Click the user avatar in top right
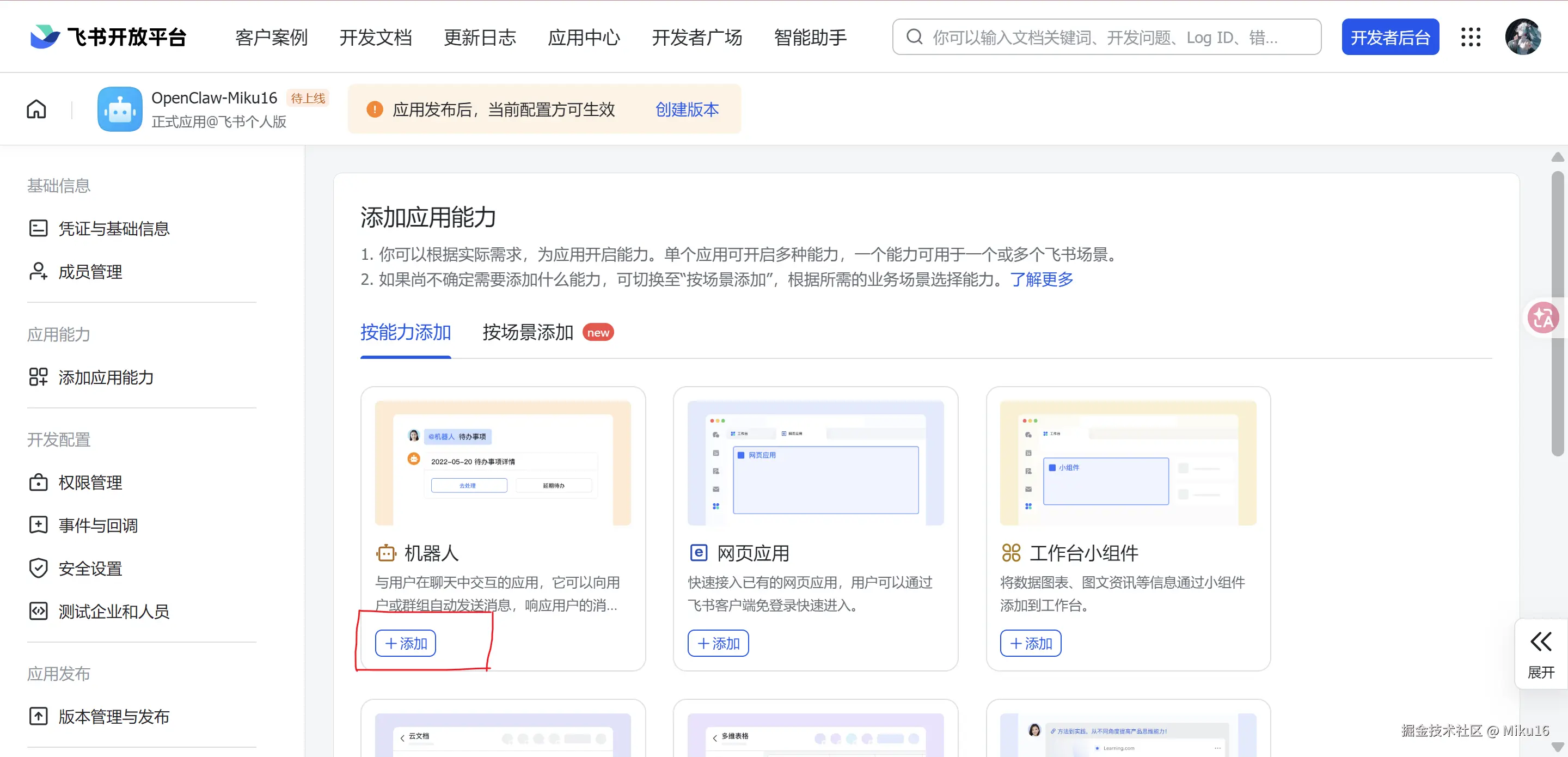Screen dimensions: 1568x757 1522,37
